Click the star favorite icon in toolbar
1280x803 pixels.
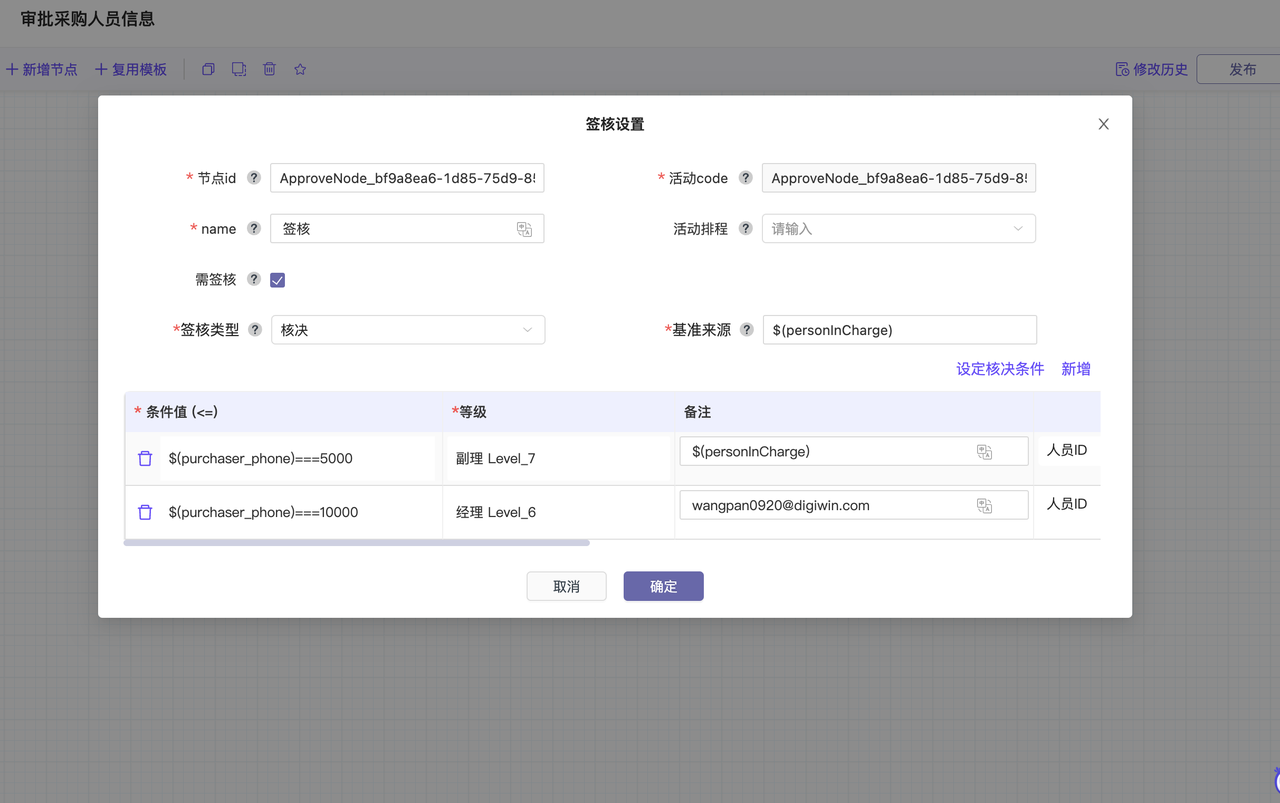pos(300,69)
